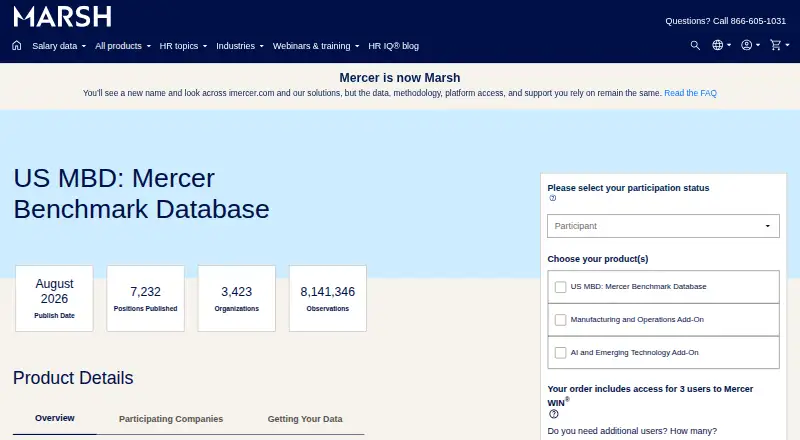Switch to the Participating Companies tab
This screenshot has width=800, height=440.
pos(171,419)
